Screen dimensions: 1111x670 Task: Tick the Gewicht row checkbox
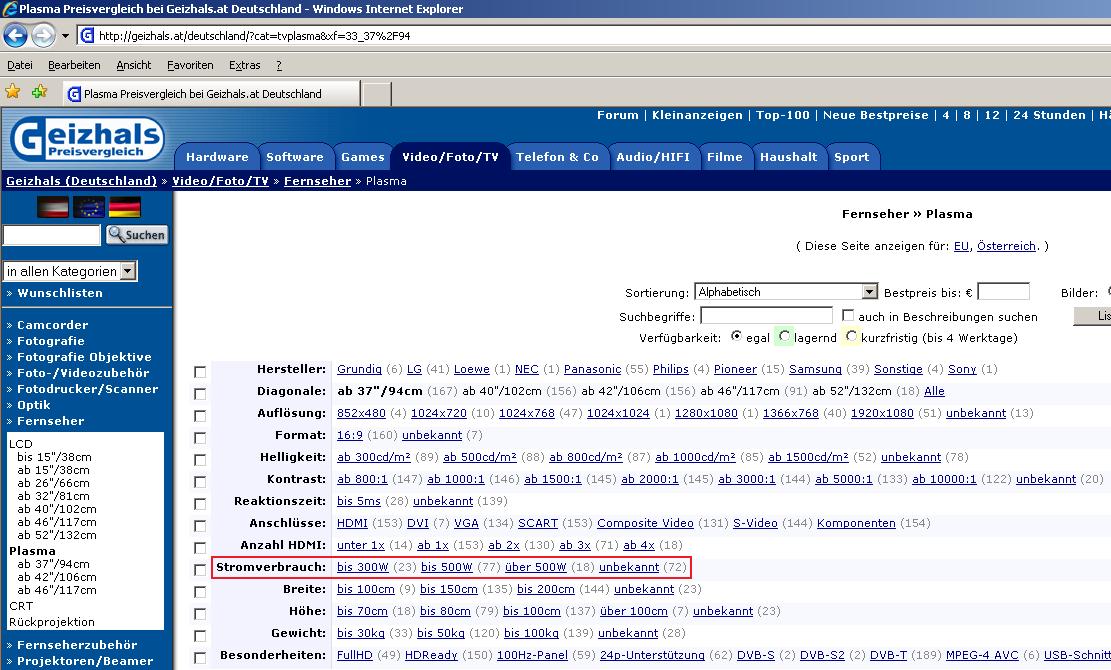point(200,635)
